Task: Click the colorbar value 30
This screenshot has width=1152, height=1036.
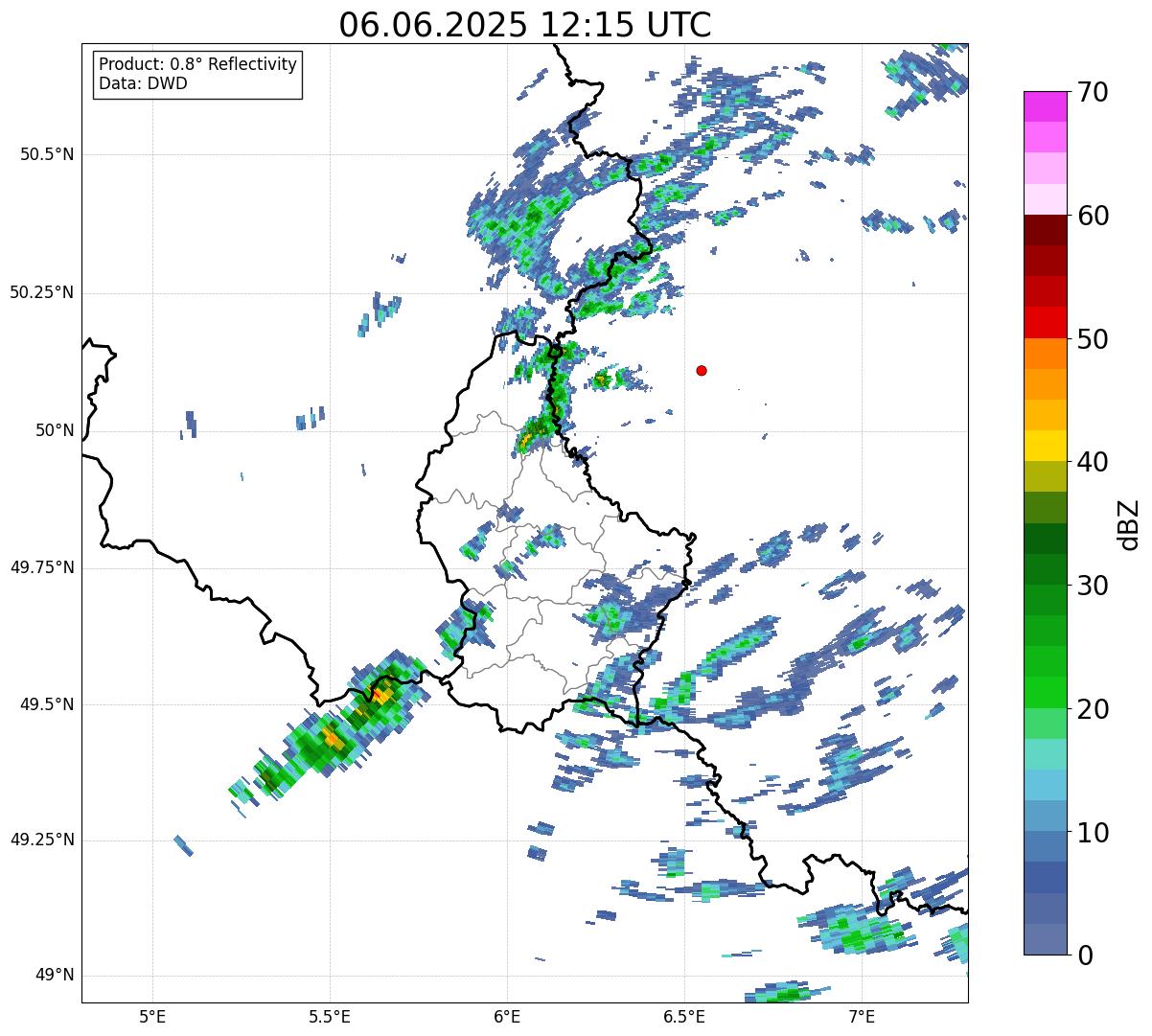Action: pyautogui.click(x=1093, y=586)
